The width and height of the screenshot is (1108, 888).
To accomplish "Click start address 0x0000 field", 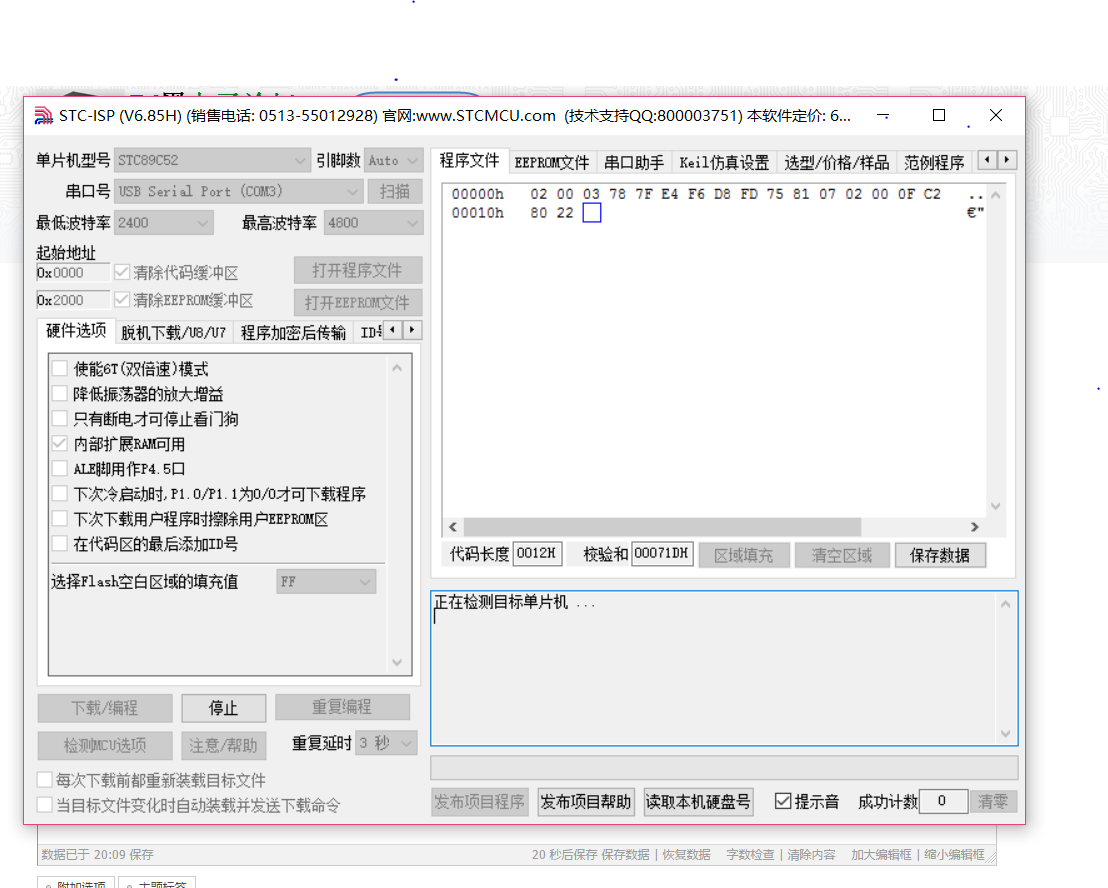I will [x=73, y=273].
